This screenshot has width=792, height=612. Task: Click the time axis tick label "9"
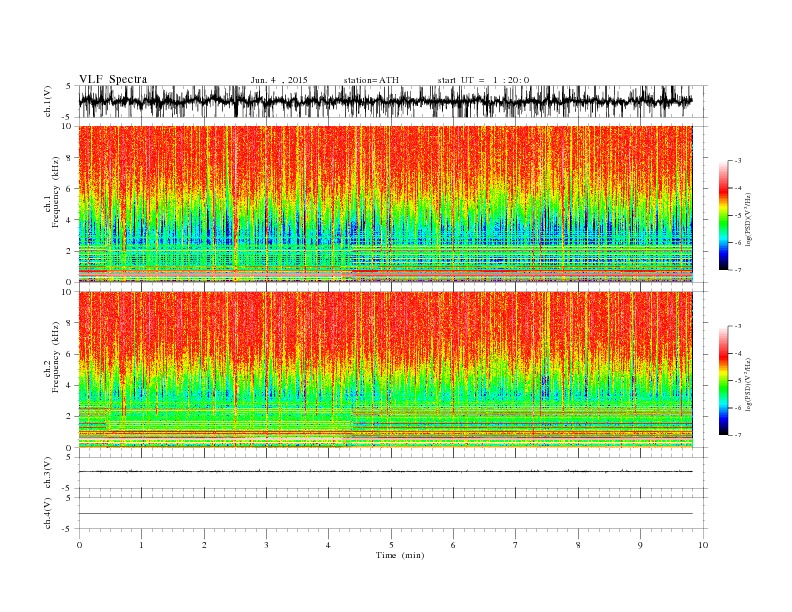[640, 545]
